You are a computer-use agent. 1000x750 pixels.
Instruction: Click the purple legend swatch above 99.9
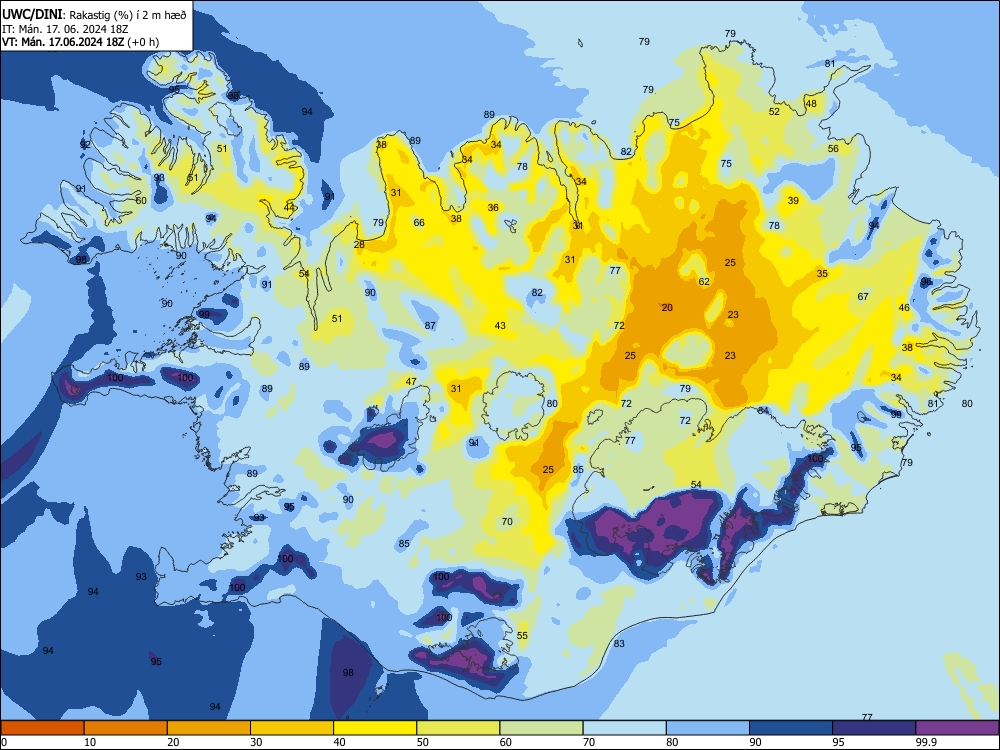tap(957, 728)
